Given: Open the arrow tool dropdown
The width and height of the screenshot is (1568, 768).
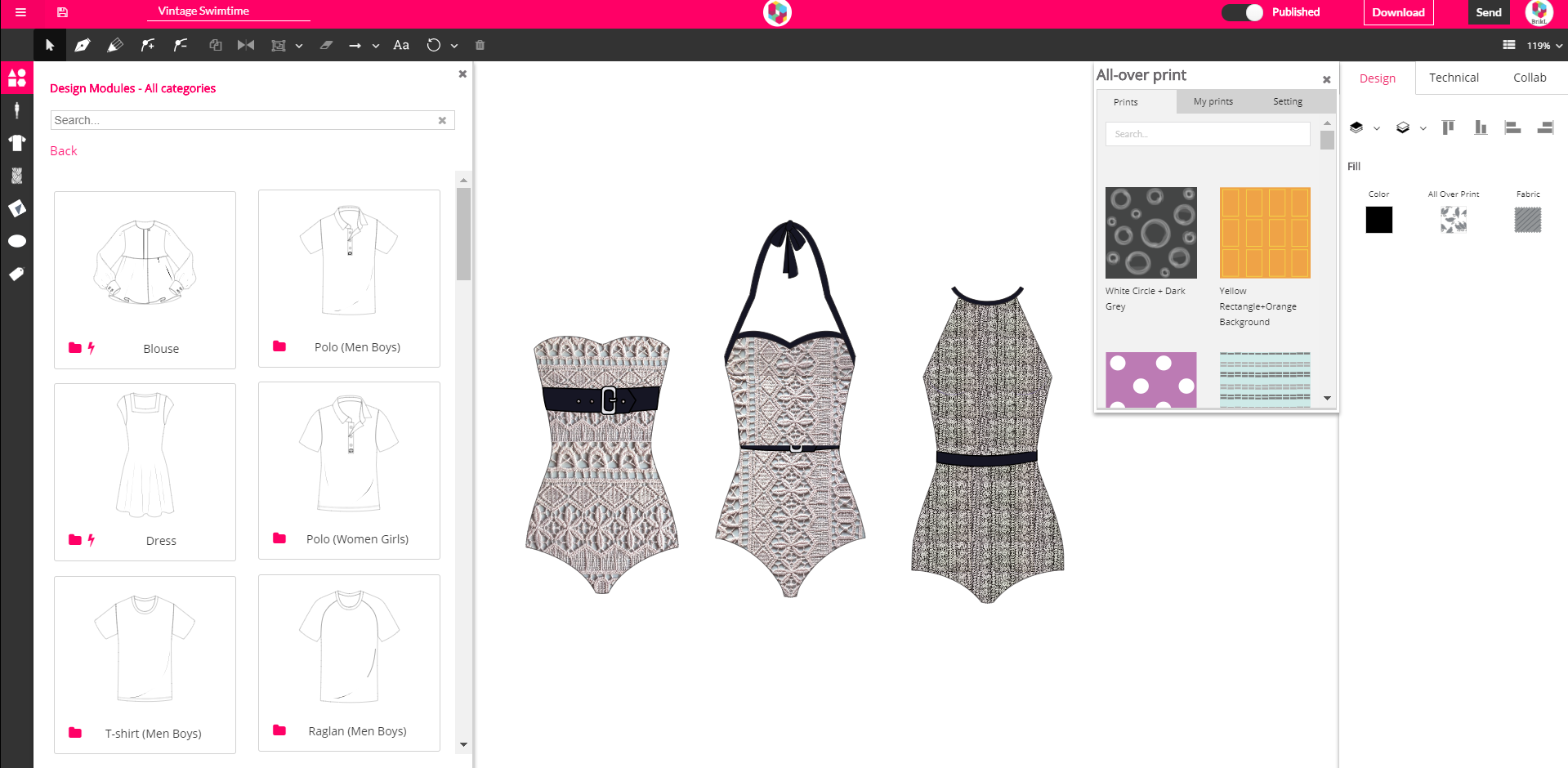Looking at the screenshot, I should (375, 45).
